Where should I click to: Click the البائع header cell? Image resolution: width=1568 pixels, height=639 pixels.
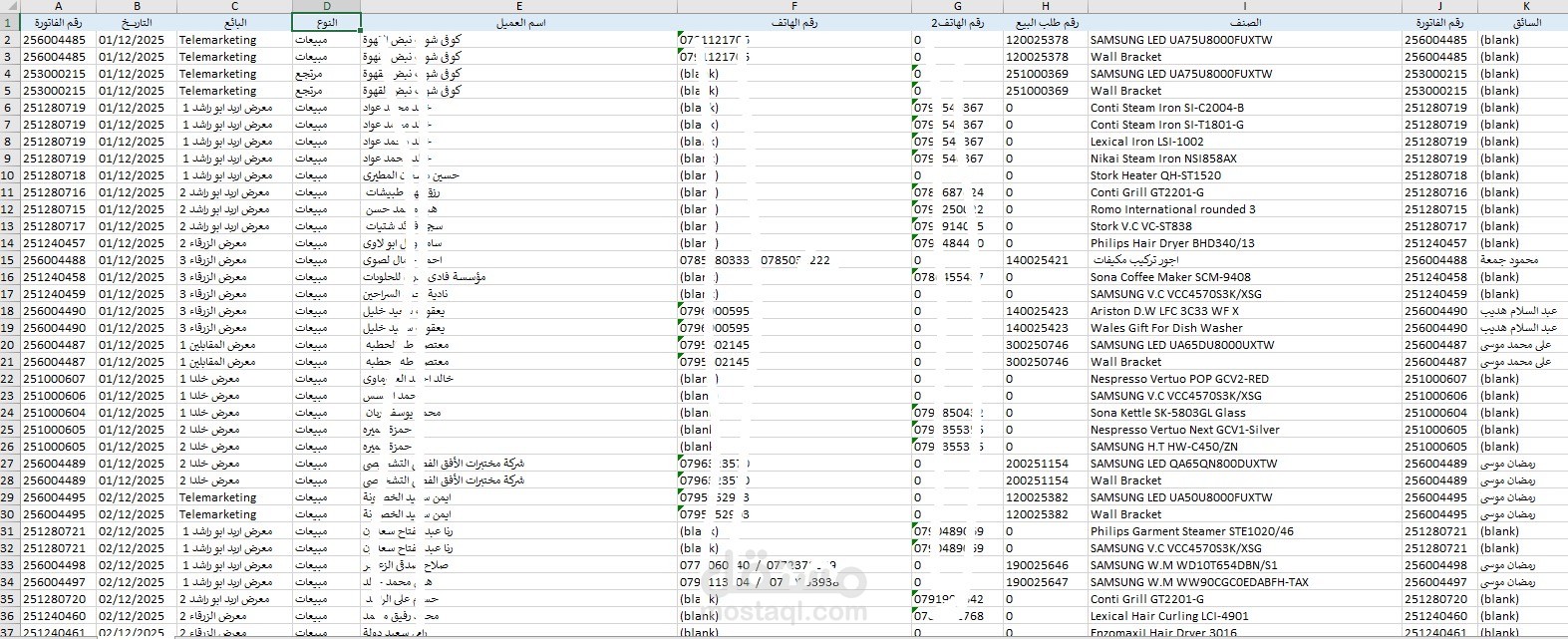tap(234, 22)
